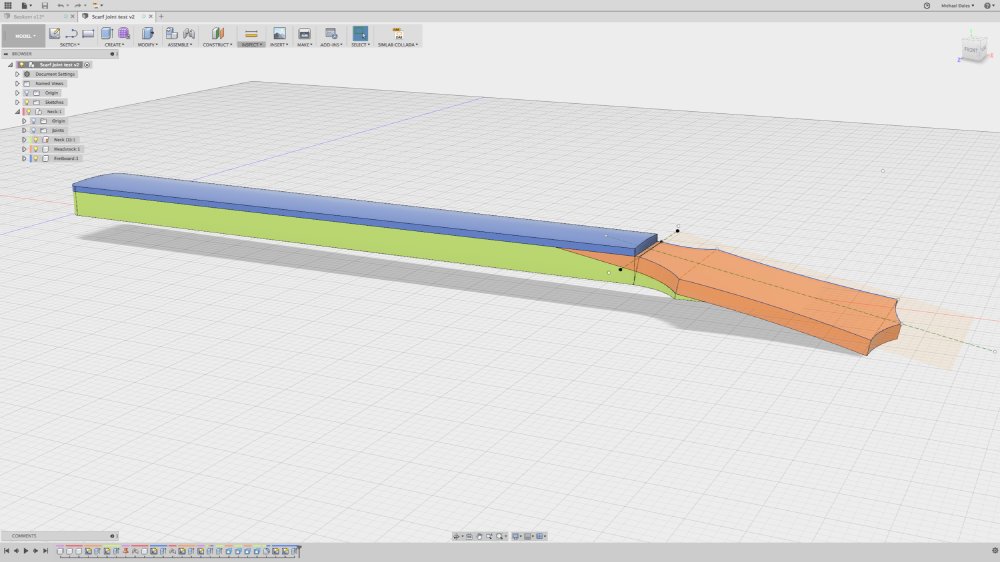Select the Line sketch tool icon
The width and height of the screenshot is (1000, 562).
tap(71, 33)
